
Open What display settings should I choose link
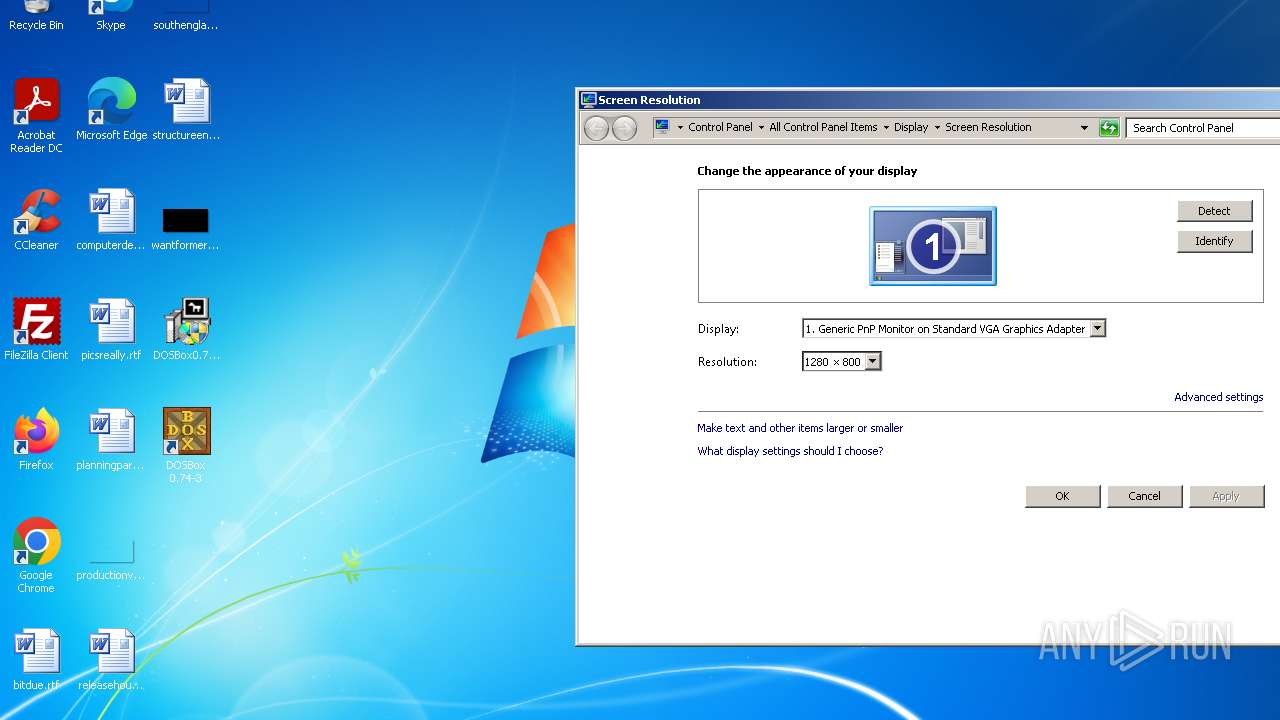pyautogui.click(x=790, y=451)
